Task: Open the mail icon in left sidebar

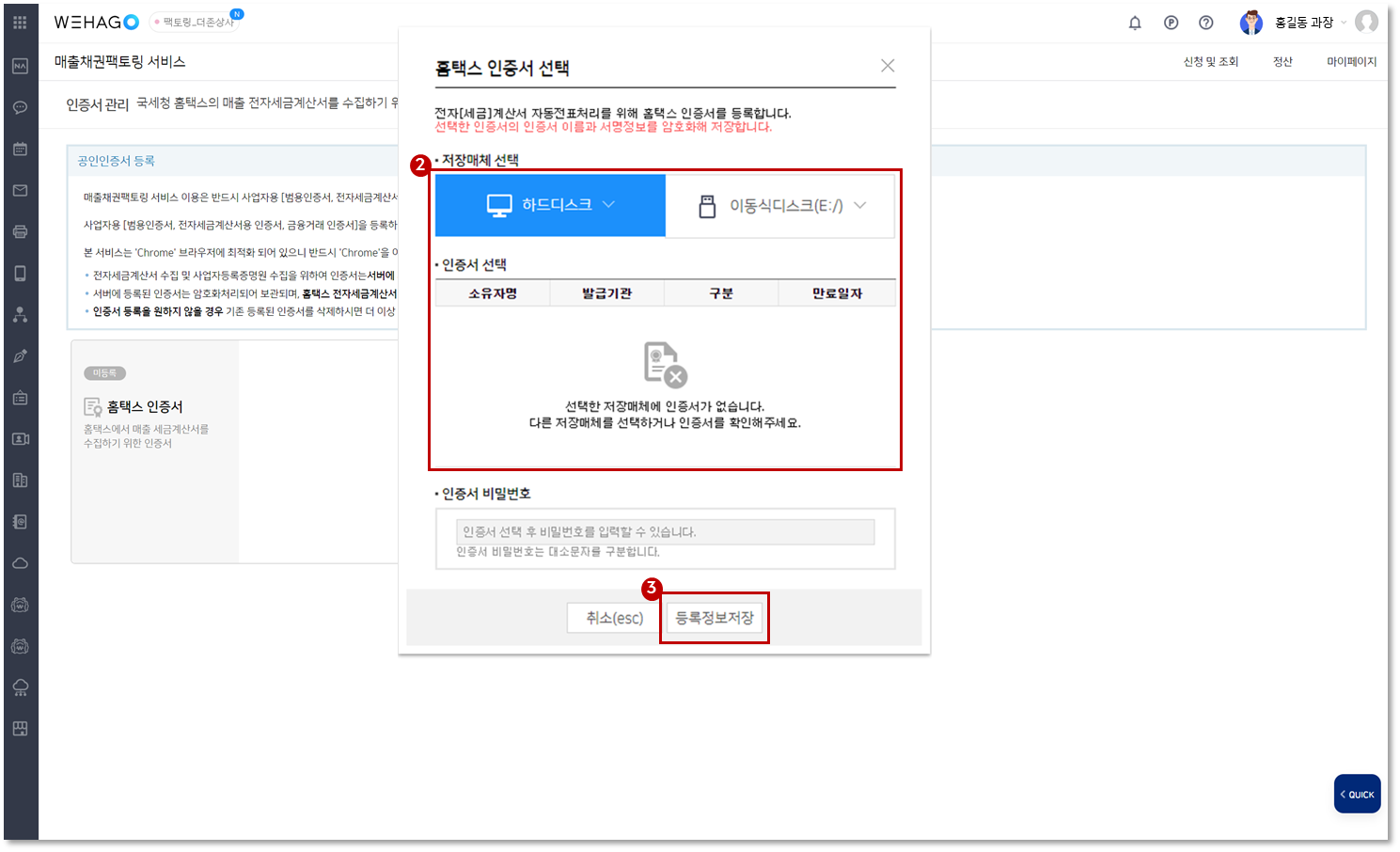Action: pos(20,189)
